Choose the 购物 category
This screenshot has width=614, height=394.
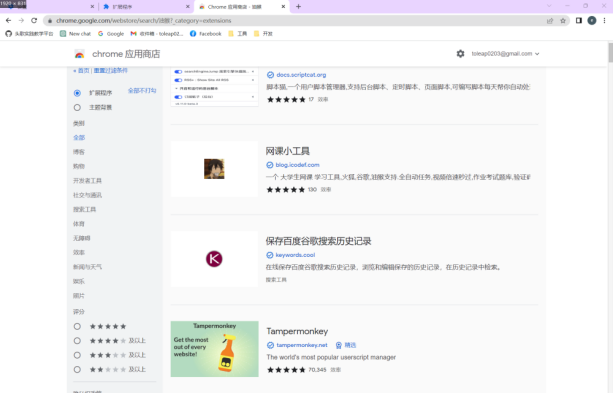(79, 166)
